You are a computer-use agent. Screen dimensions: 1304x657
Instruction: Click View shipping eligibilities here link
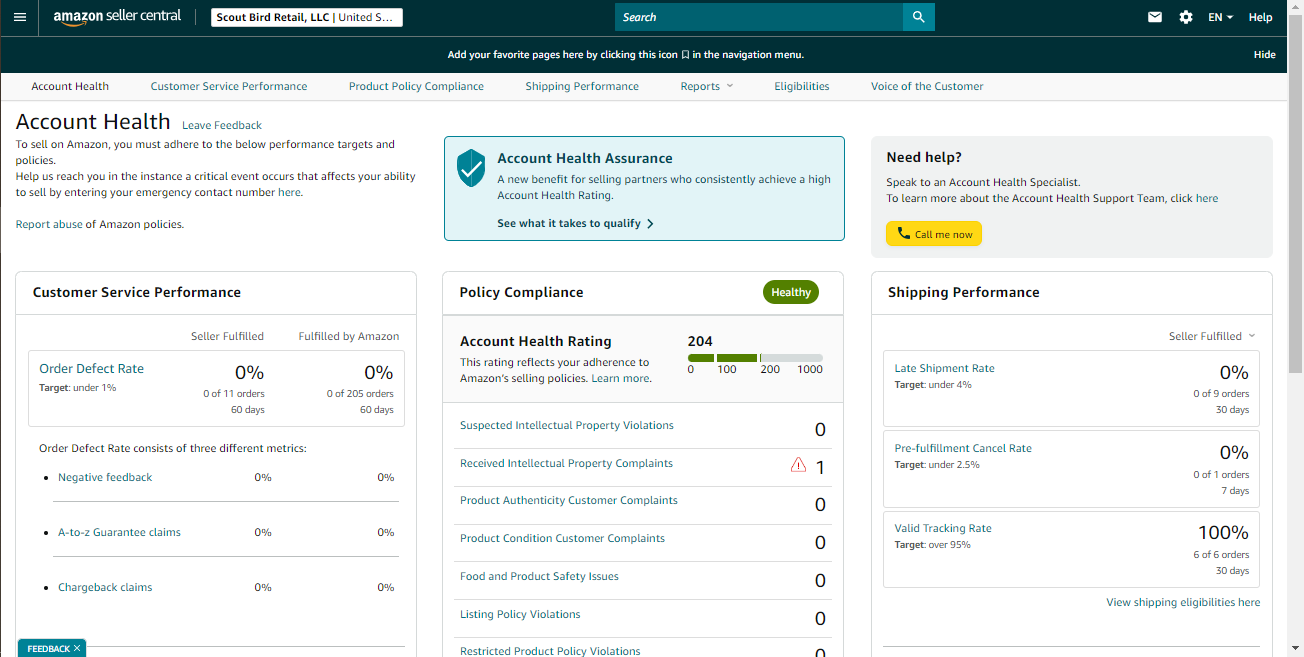[x=1183, y=602]
